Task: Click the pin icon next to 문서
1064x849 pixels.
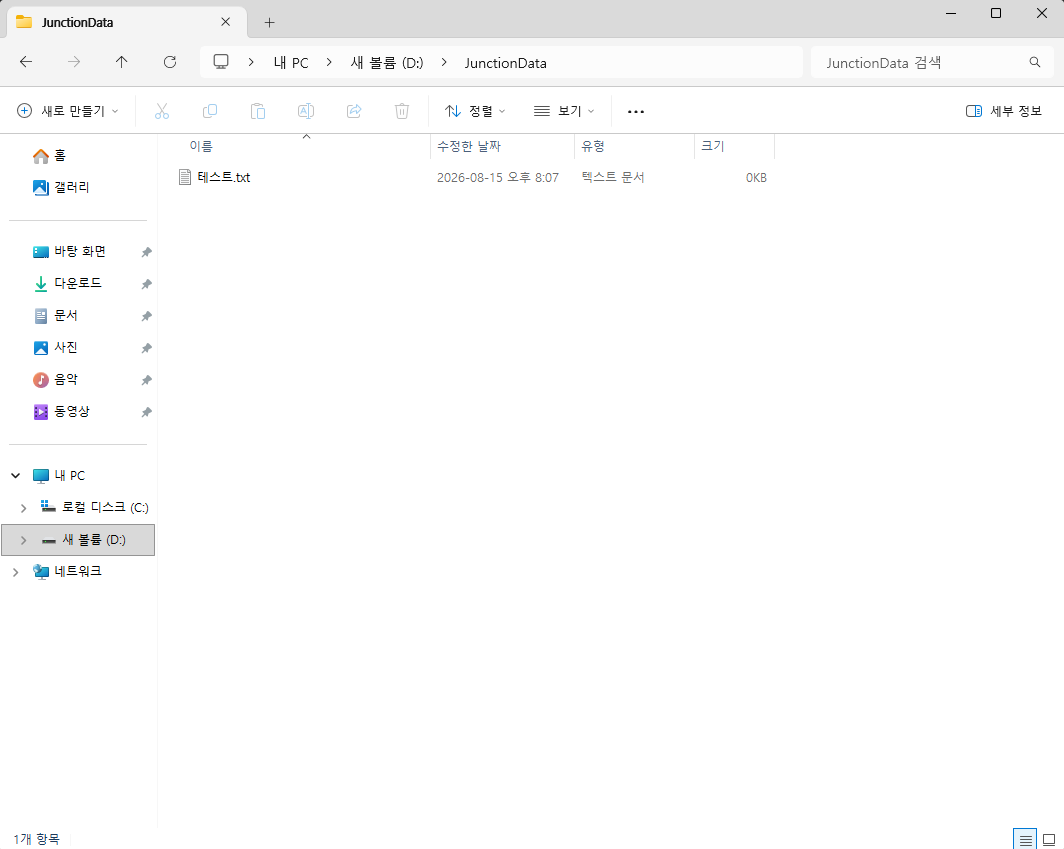Action: click(146, 316)
